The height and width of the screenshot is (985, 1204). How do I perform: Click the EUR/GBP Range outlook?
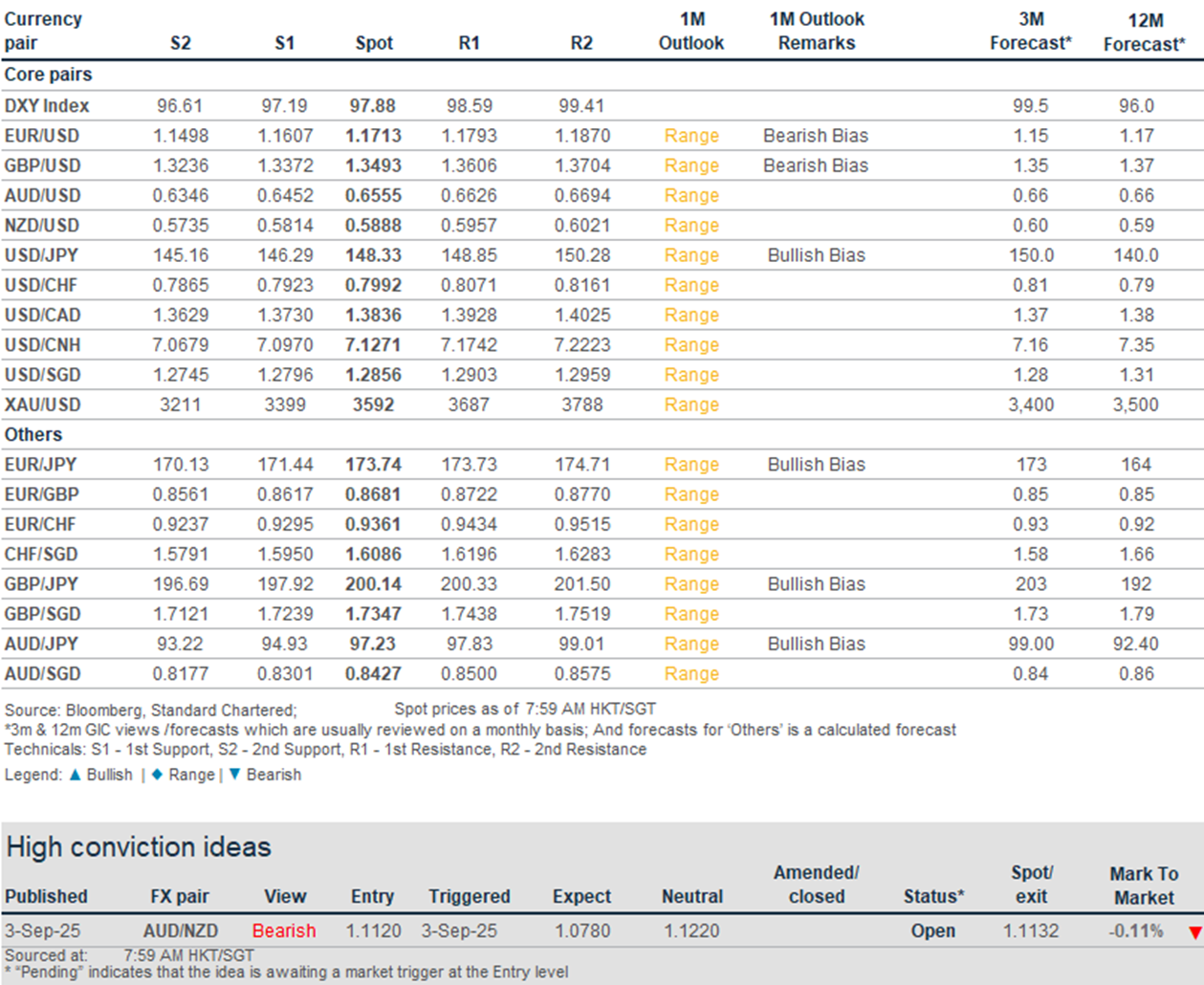pyautogui.click(x=691, y=494)
